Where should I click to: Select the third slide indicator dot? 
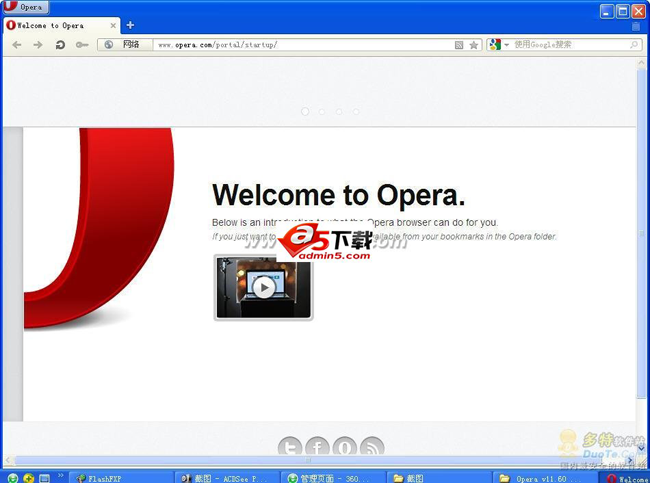pos(339,112)
